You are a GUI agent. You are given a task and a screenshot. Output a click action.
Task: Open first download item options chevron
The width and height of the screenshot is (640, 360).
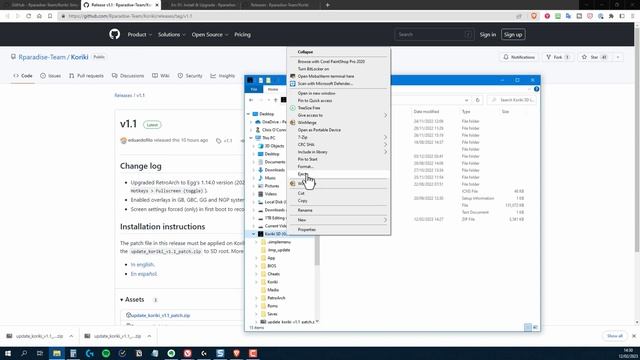click(x=71, y=336)
